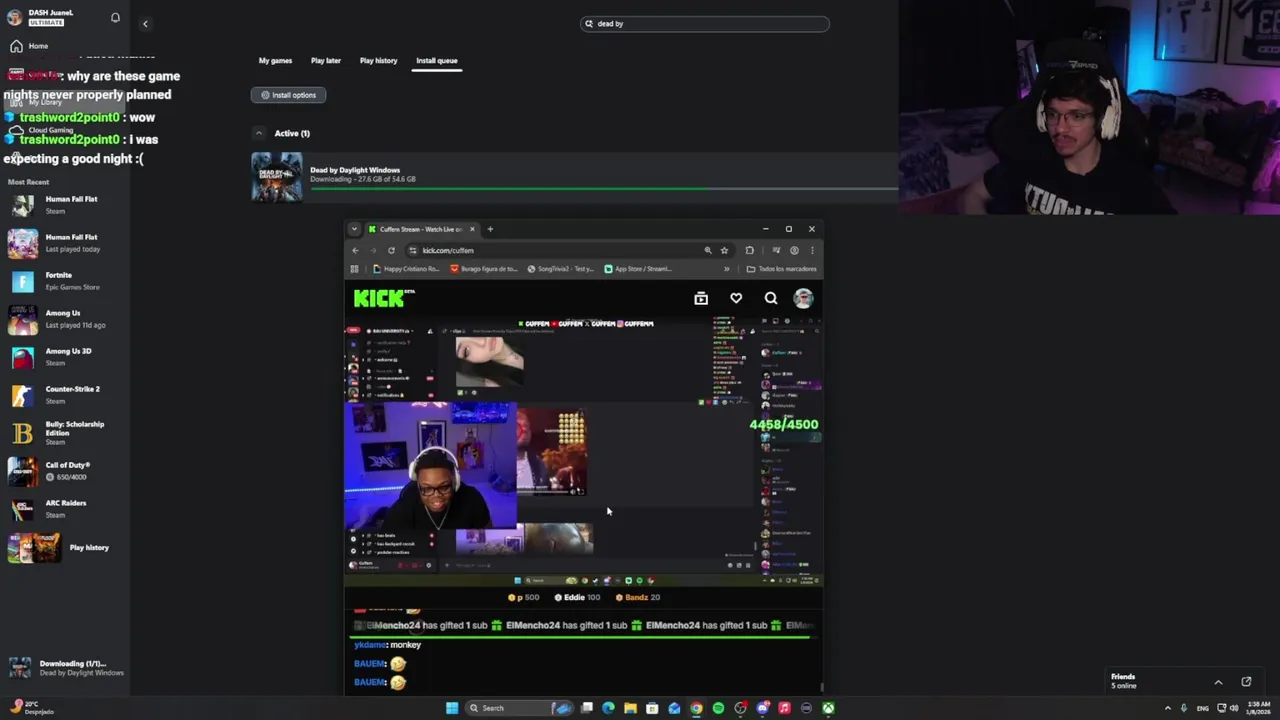The image size is (1280, 720).
Task: Open Discord from the taskbar
Action: tap(762, 708)
